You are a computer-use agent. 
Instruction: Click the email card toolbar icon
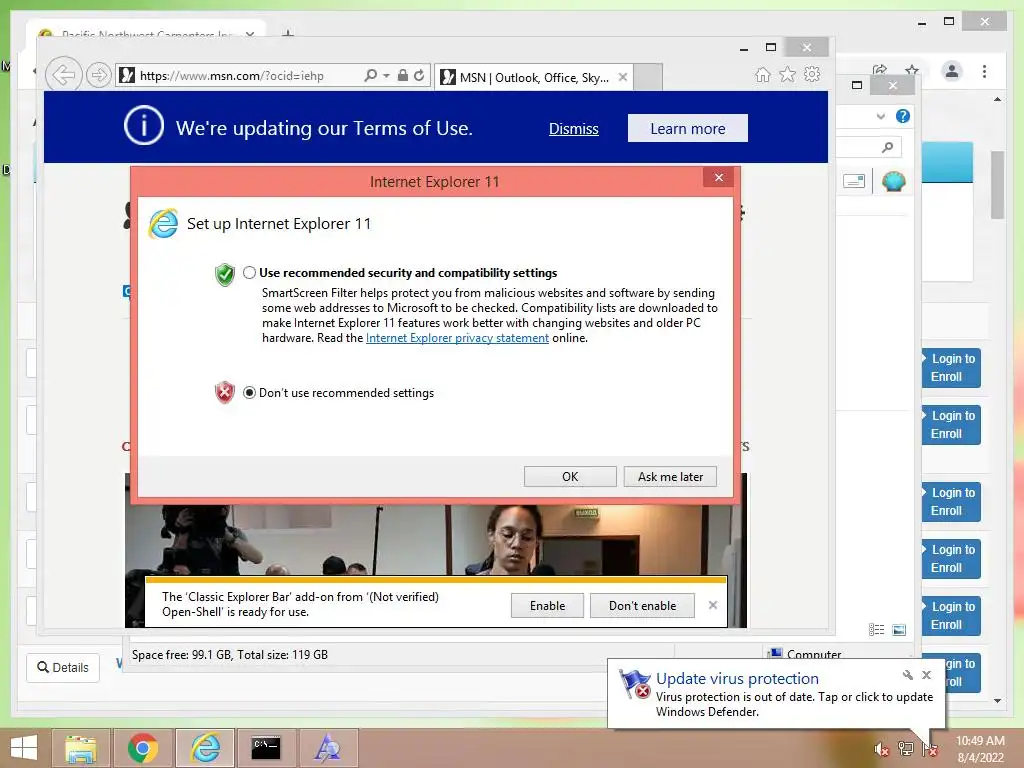point(854,181)
